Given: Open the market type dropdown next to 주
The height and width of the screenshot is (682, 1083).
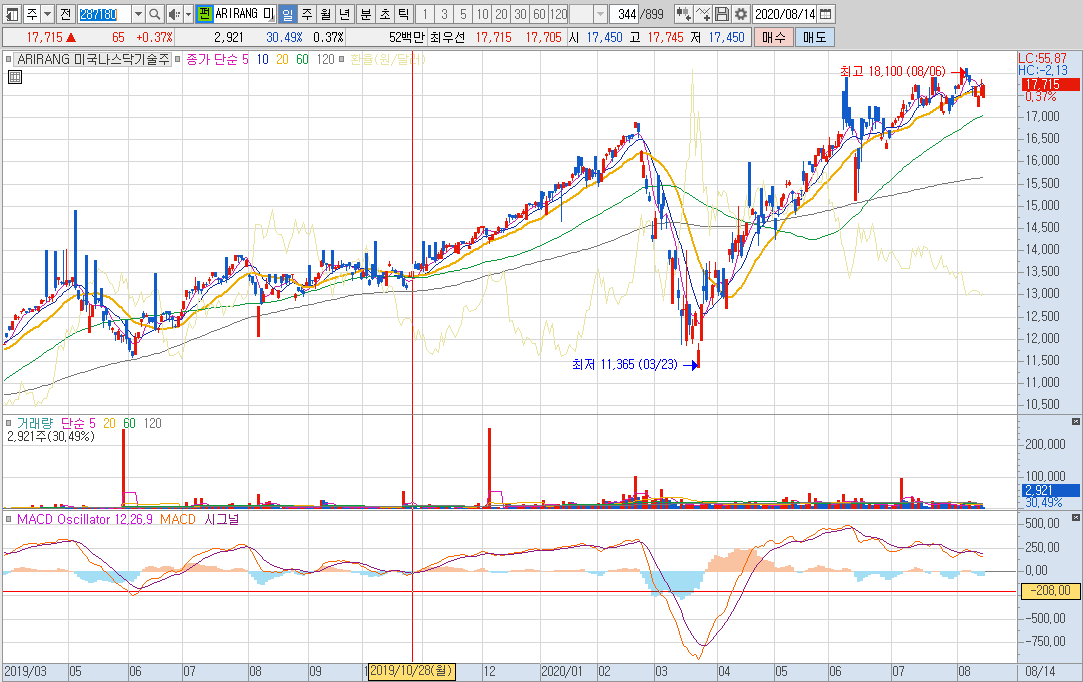Looking at the screenshot, I should coord(48,14).
